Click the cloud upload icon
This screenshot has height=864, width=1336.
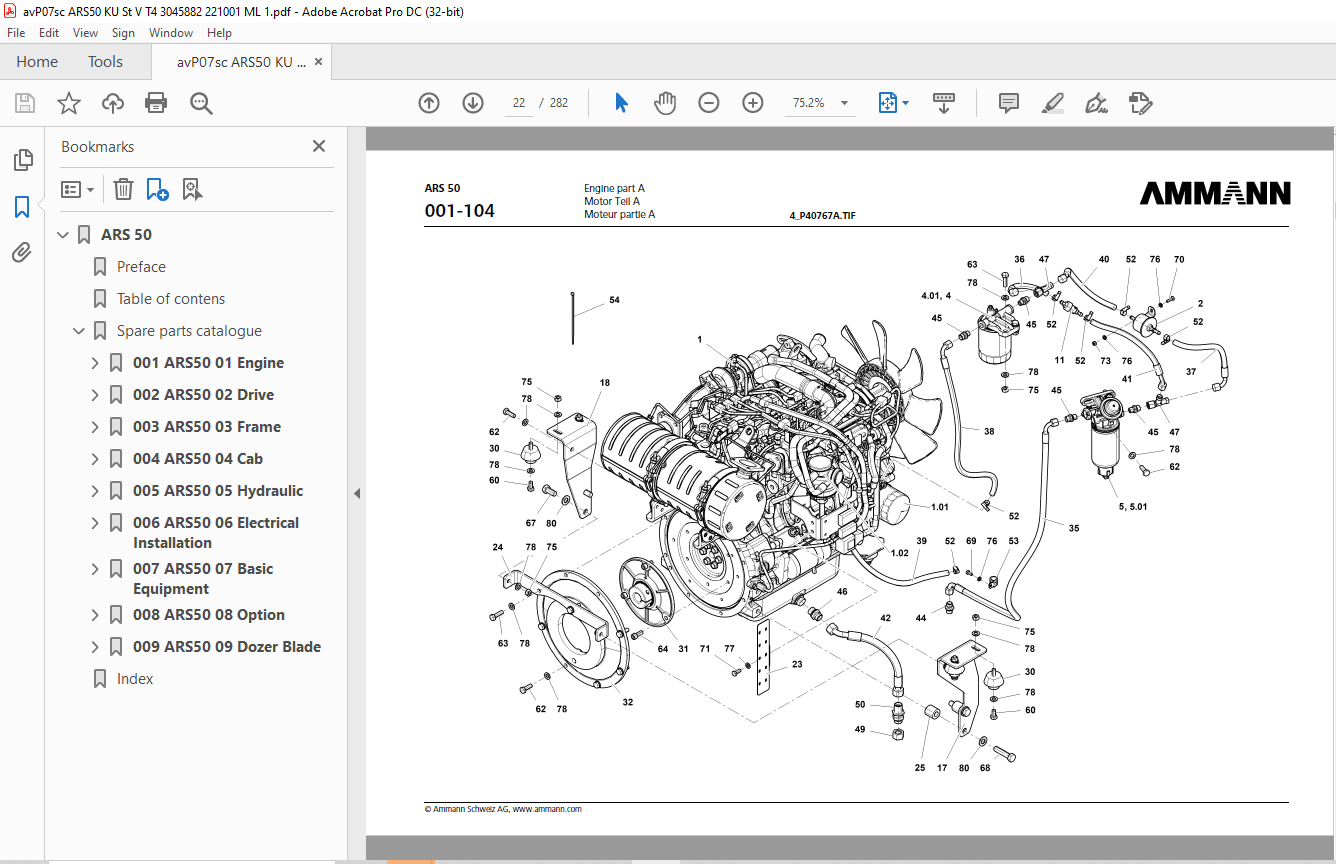(113, 103)
